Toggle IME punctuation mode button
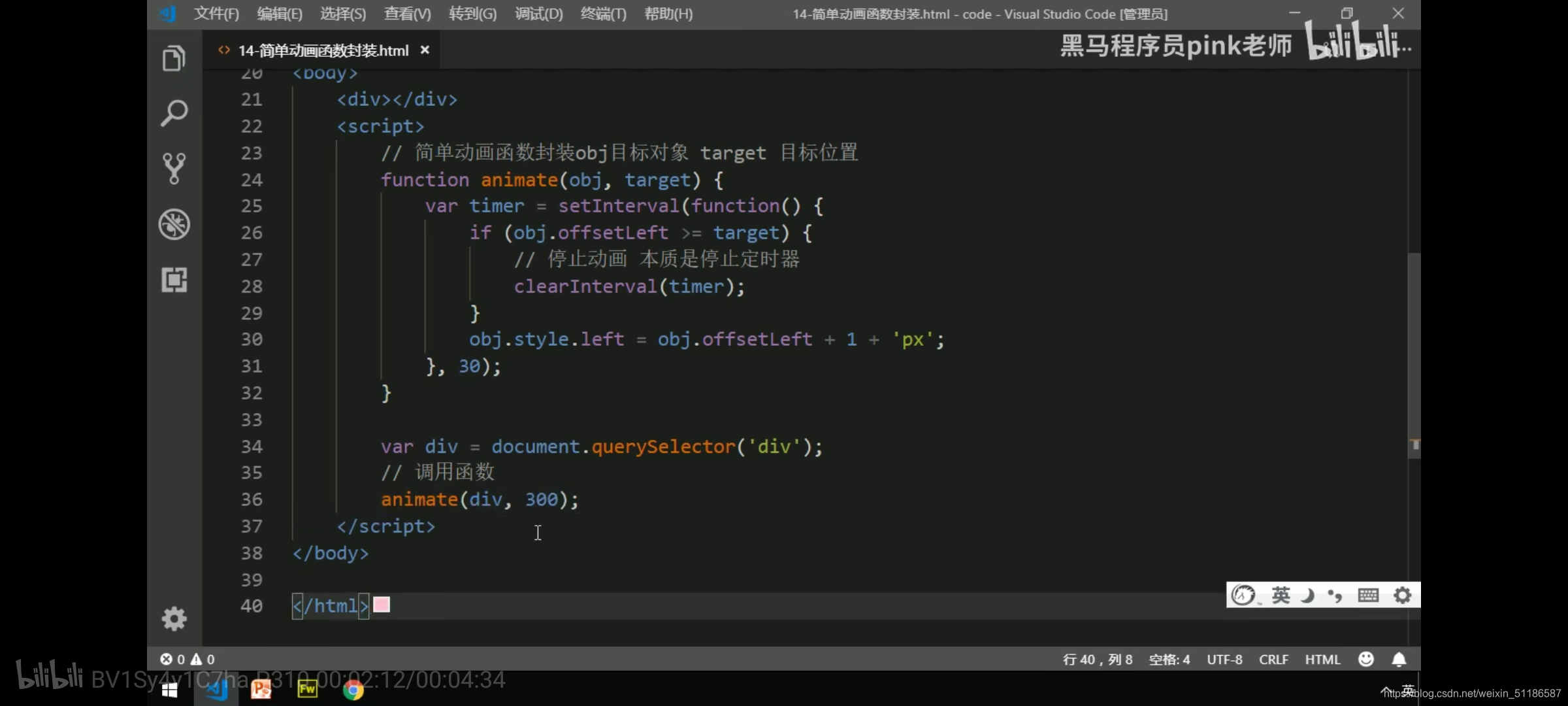The image size is (1568, 706). click(1335, 595)
